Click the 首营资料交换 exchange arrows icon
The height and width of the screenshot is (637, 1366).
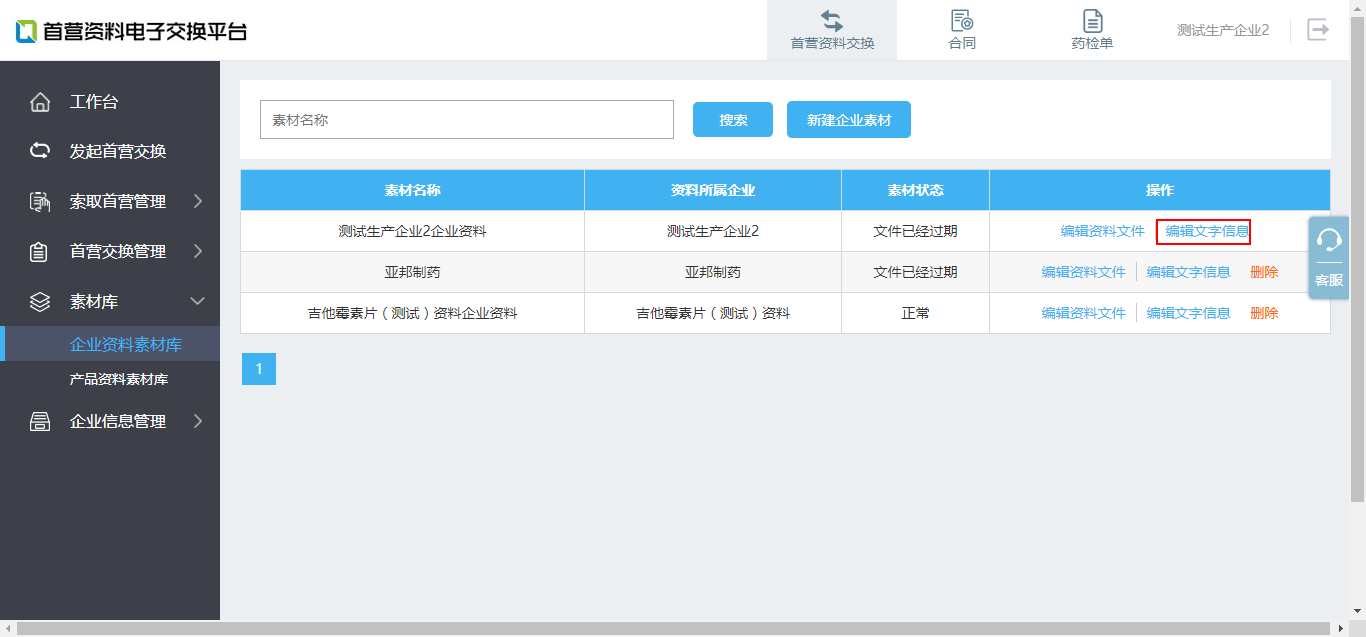[832, 20]
